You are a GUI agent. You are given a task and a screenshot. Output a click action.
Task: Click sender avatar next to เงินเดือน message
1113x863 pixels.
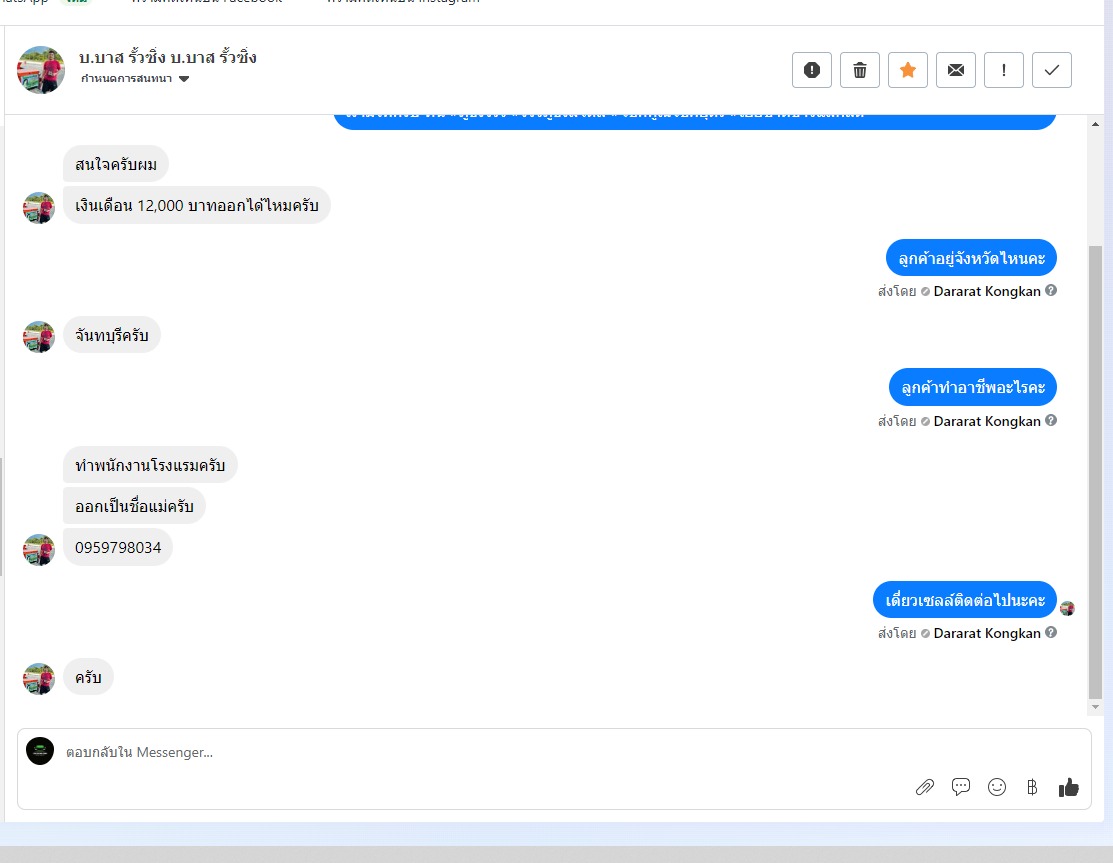(38, 207)
